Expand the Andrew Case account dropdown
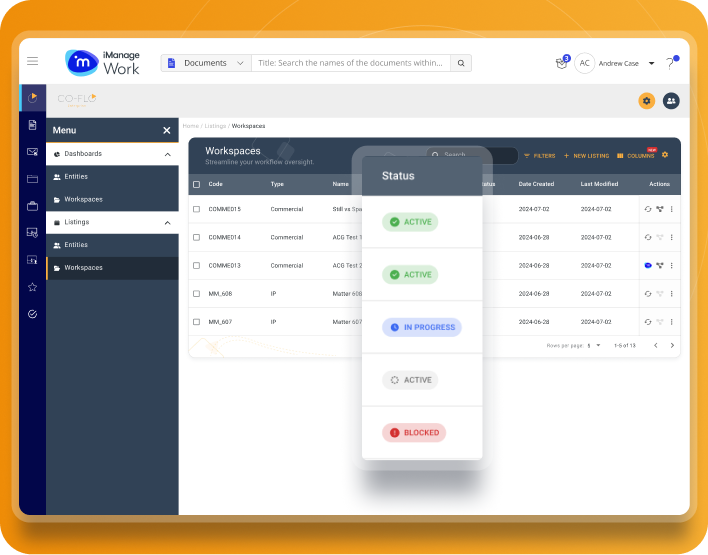Screen dimensions: 708x555 [651, 63]
